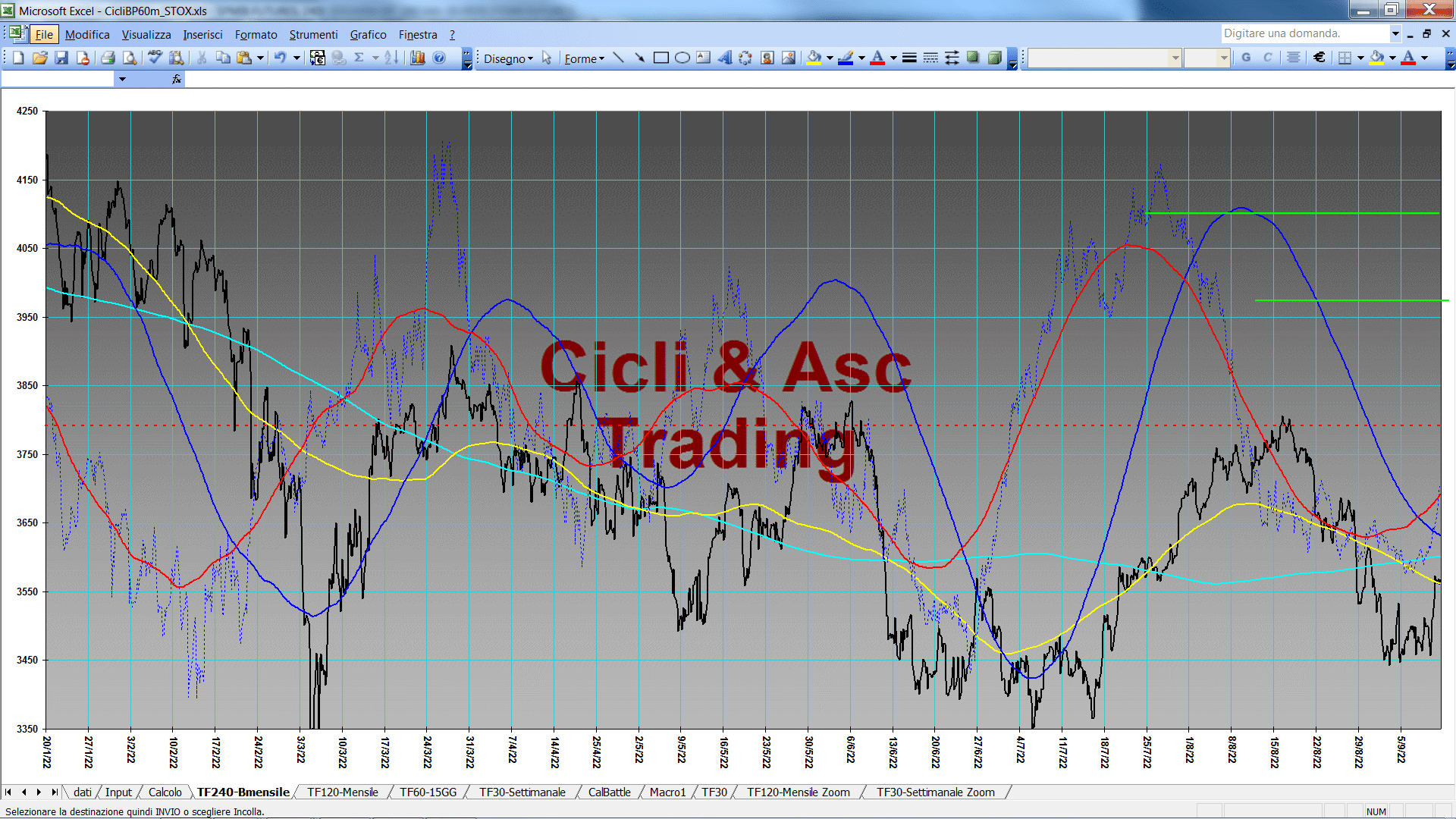Expand the AutoSum functions dropdown arrow
The height and width of the screenshot is (819, 1456).
click(375, 58)
